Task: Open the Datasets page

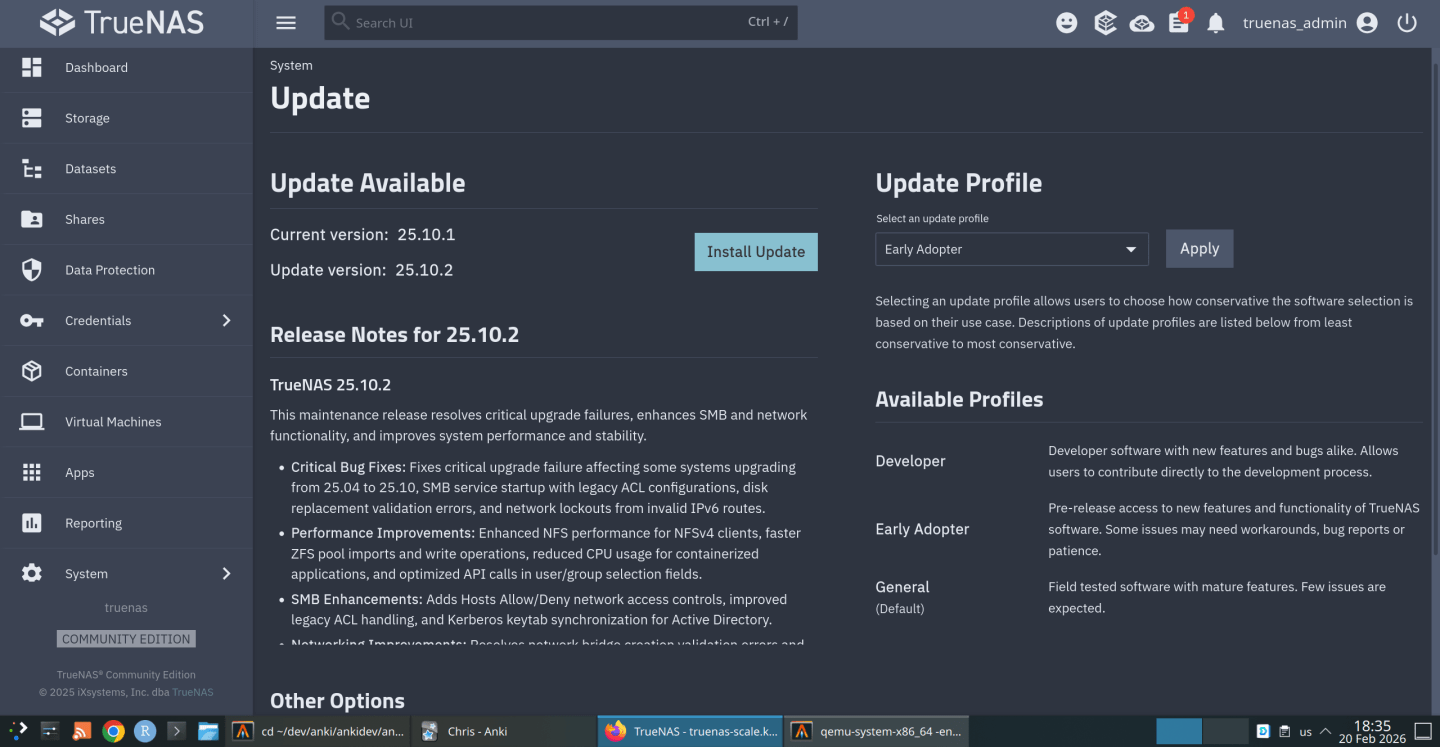Action: point(90,168)
